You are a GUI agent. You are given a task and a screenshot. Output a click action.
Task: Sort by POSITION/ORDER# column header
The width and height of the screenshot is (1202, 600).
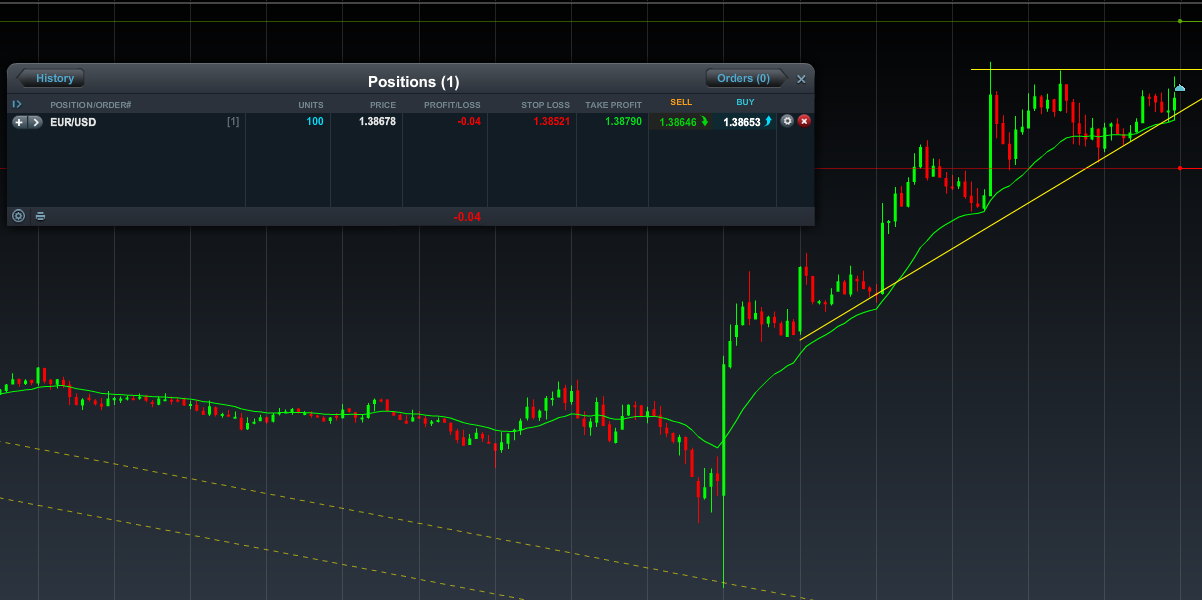(91, 105)
